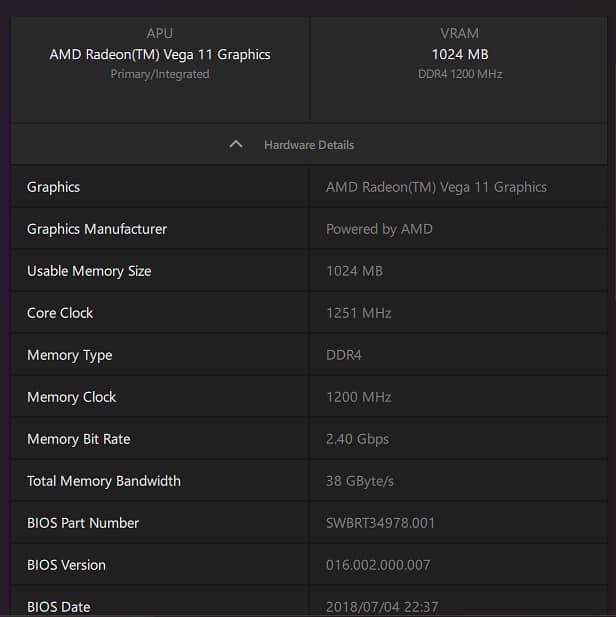This screenshot has width=616, height=617.
Task: Select the '2.40 Gbps' value
Action: (x=357, y=439)
